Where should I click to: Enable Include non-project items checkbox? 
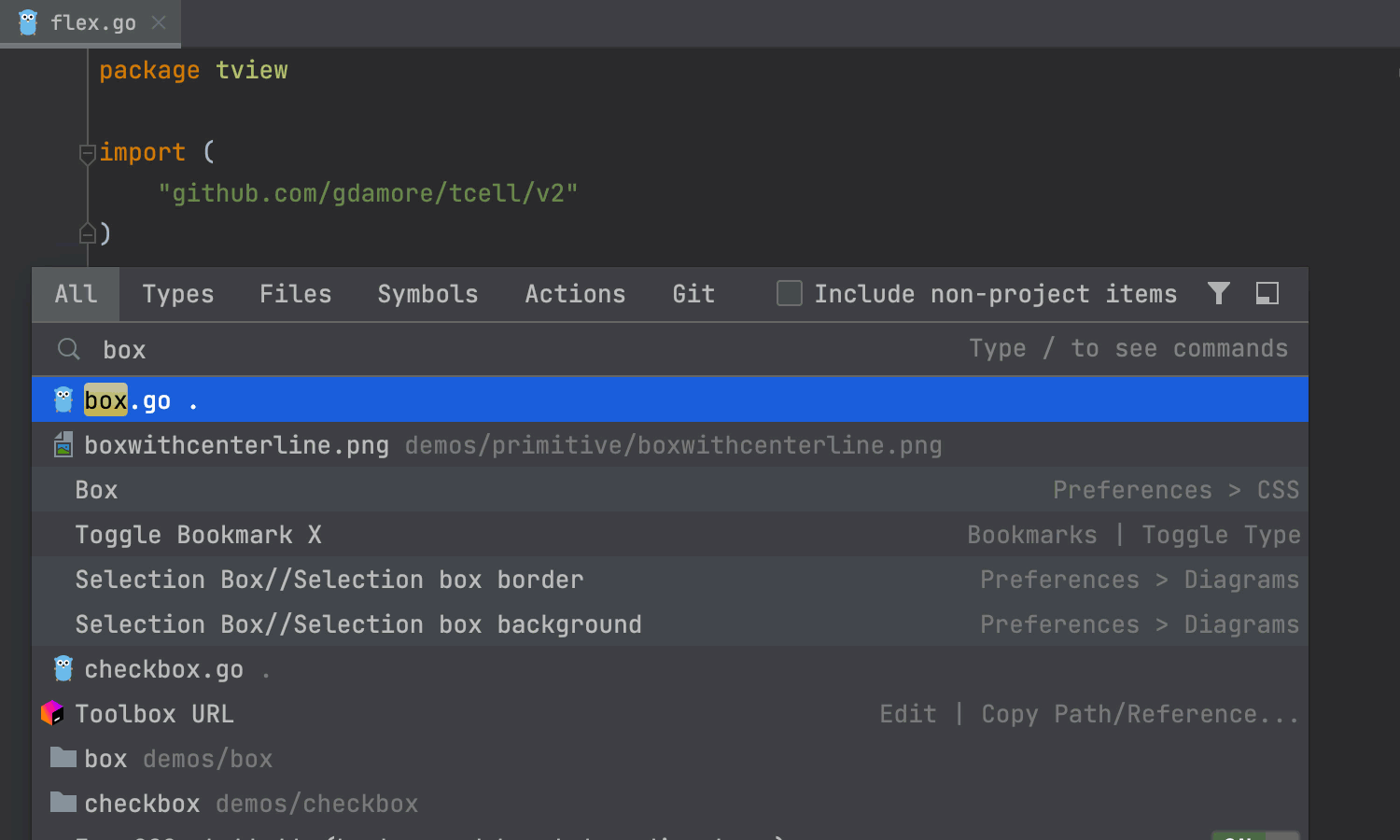click(790, 294)
